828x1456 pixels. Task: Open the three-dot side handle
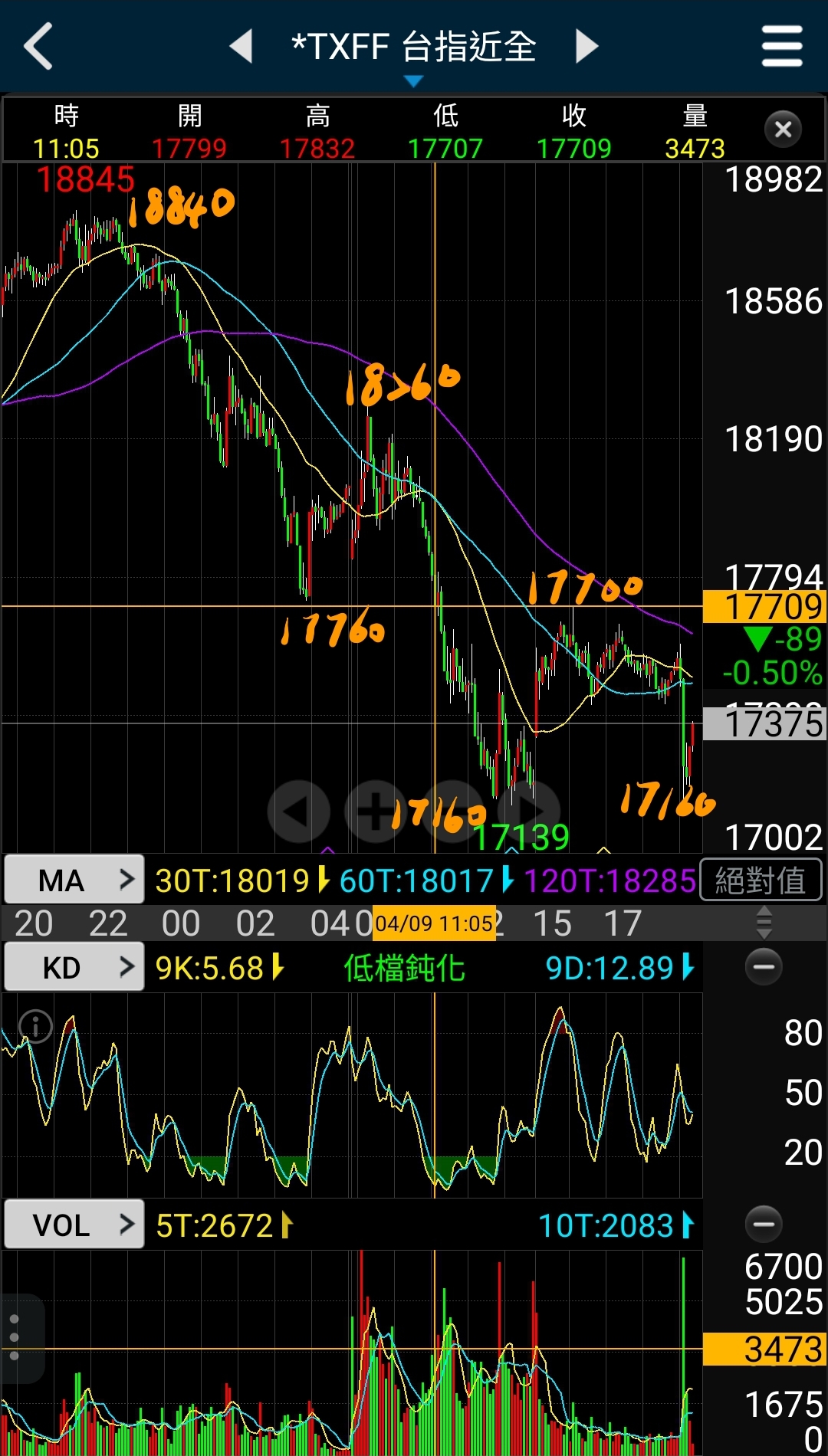coord(15,1338)
